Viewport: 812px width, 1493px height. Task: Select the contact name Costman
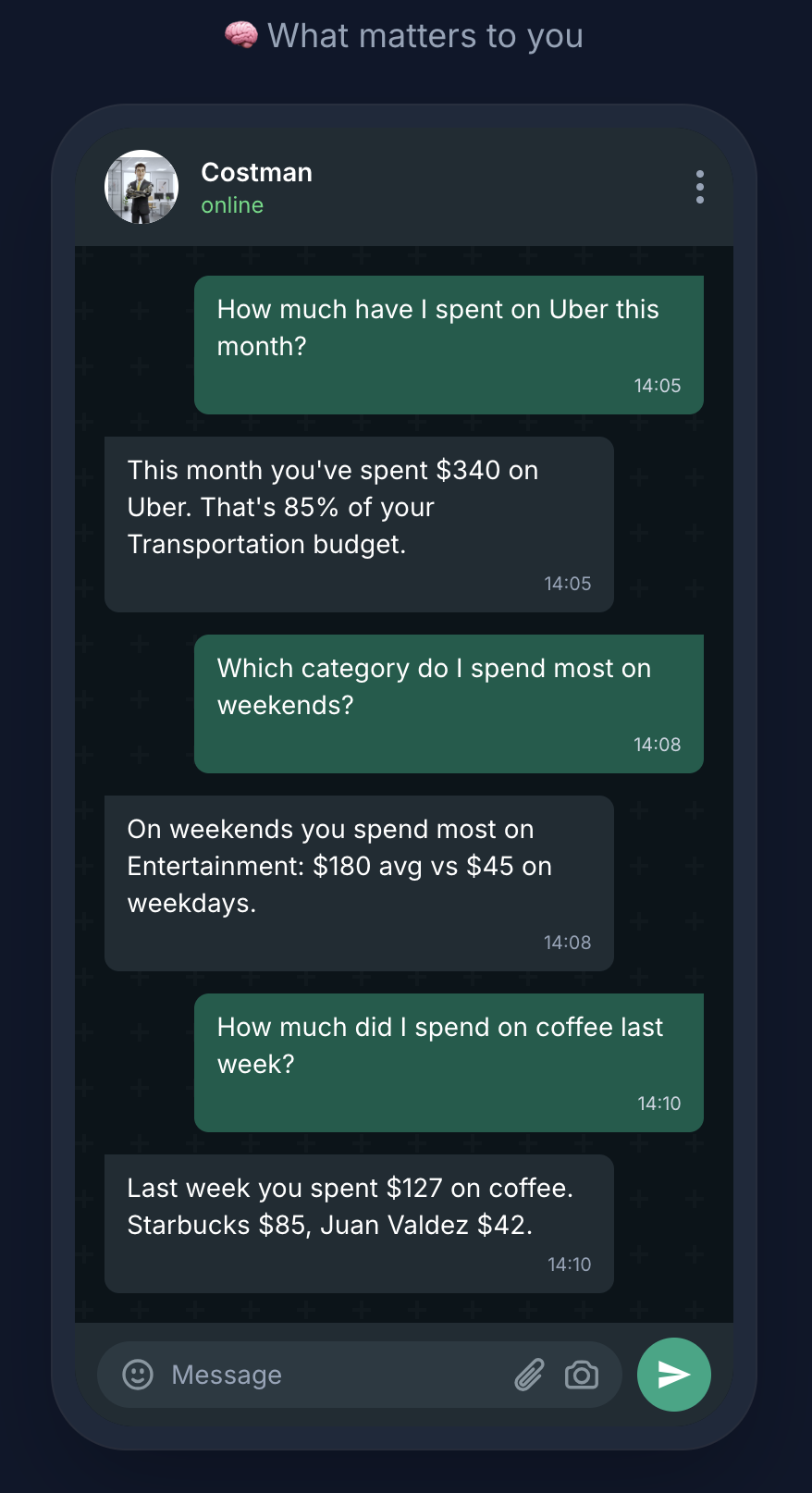click(x=256, y=172)
